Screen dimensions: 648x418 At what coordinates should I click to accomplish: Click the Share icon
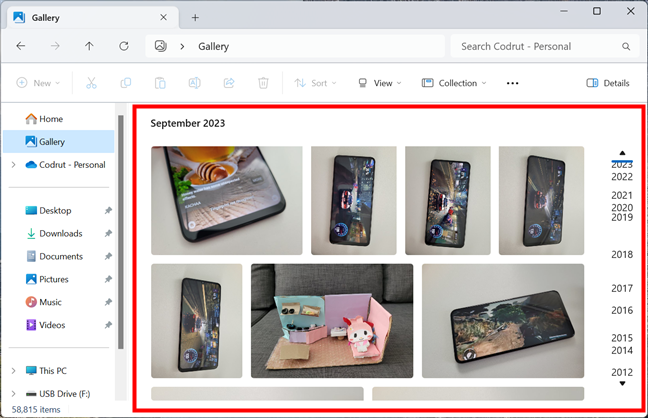[x=229, y=83]
